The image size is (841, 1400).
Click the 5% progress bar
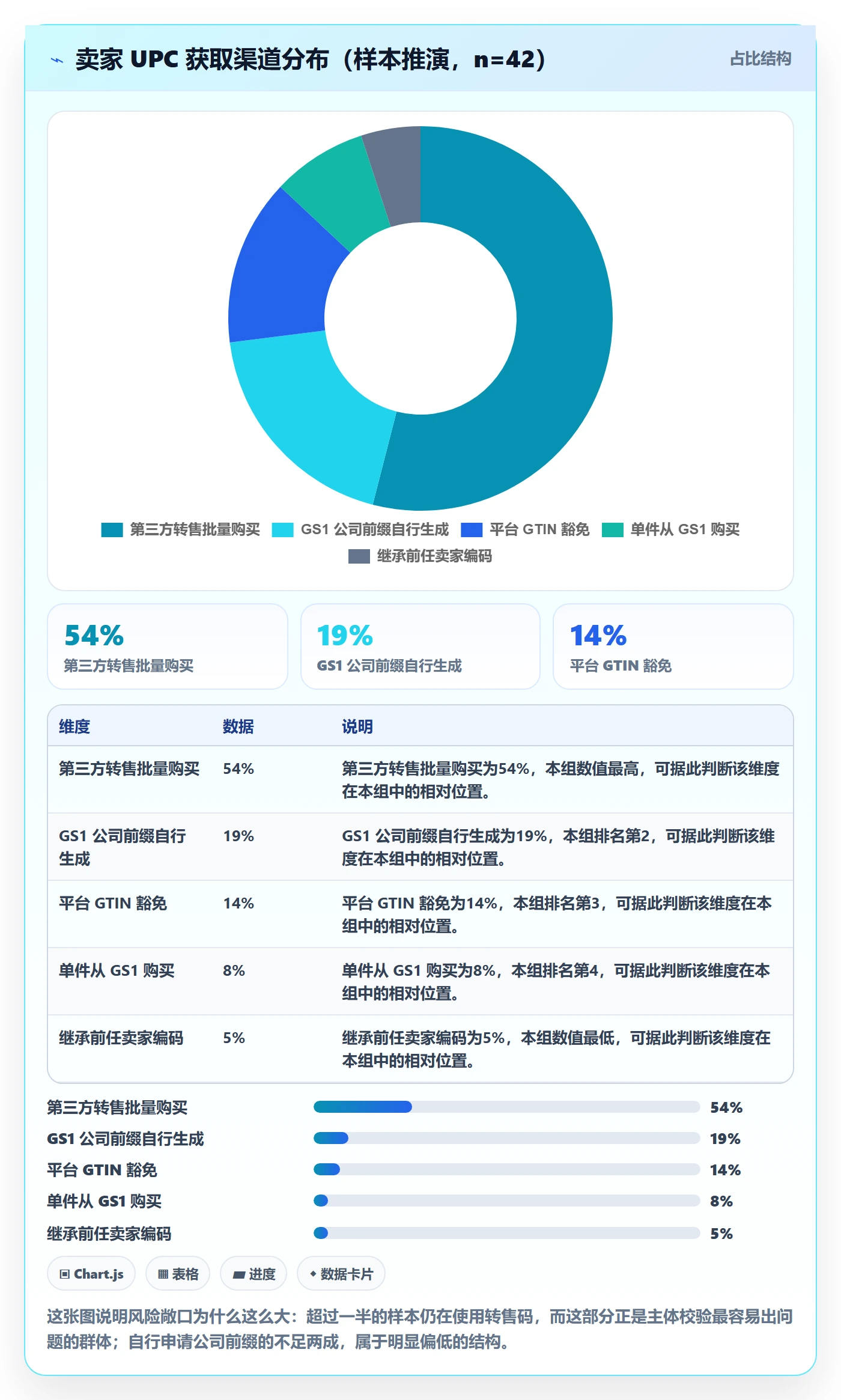point(507,1233)
